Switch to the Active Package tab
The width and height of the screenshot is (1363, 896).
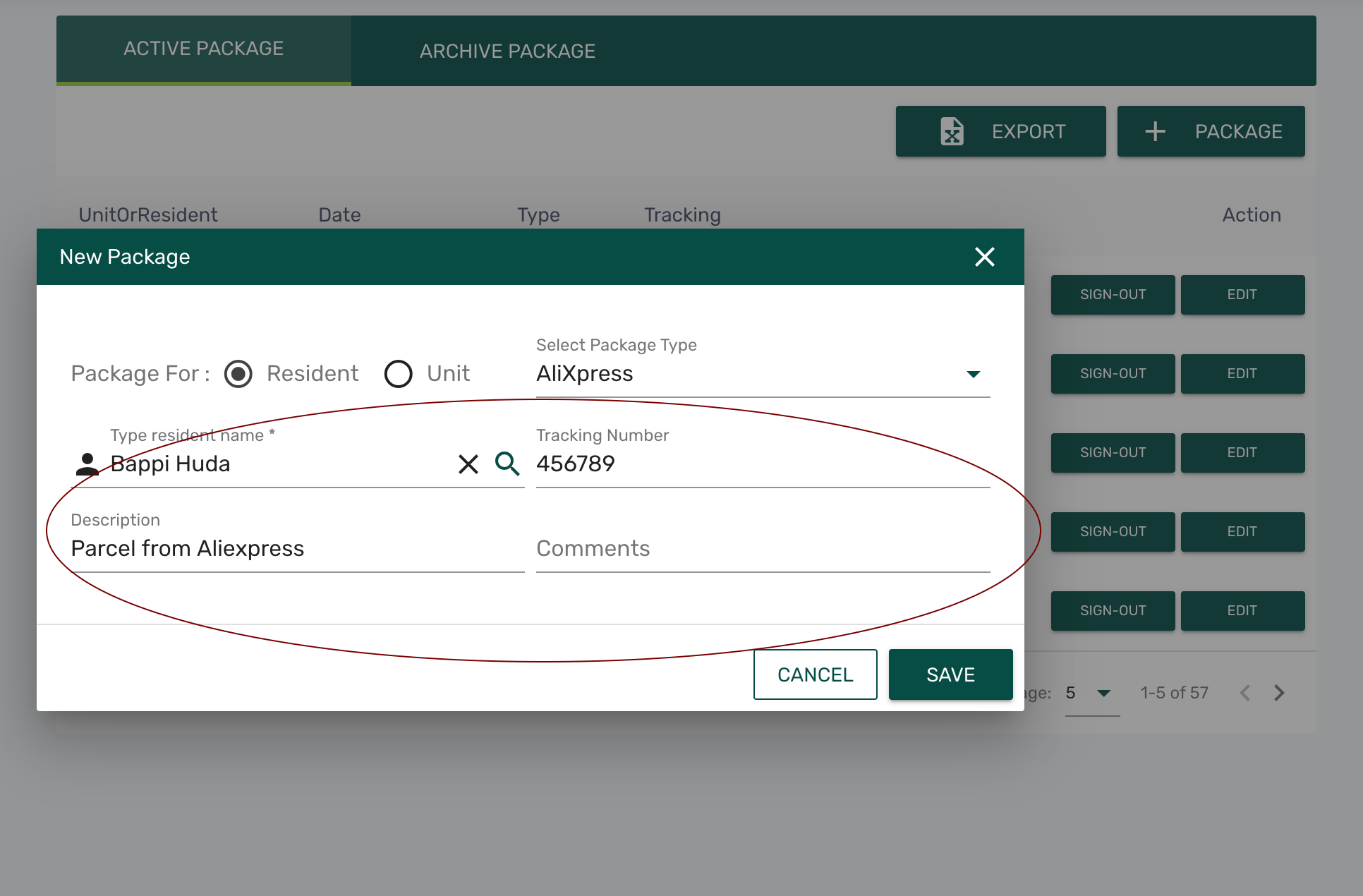pos(204,49)
